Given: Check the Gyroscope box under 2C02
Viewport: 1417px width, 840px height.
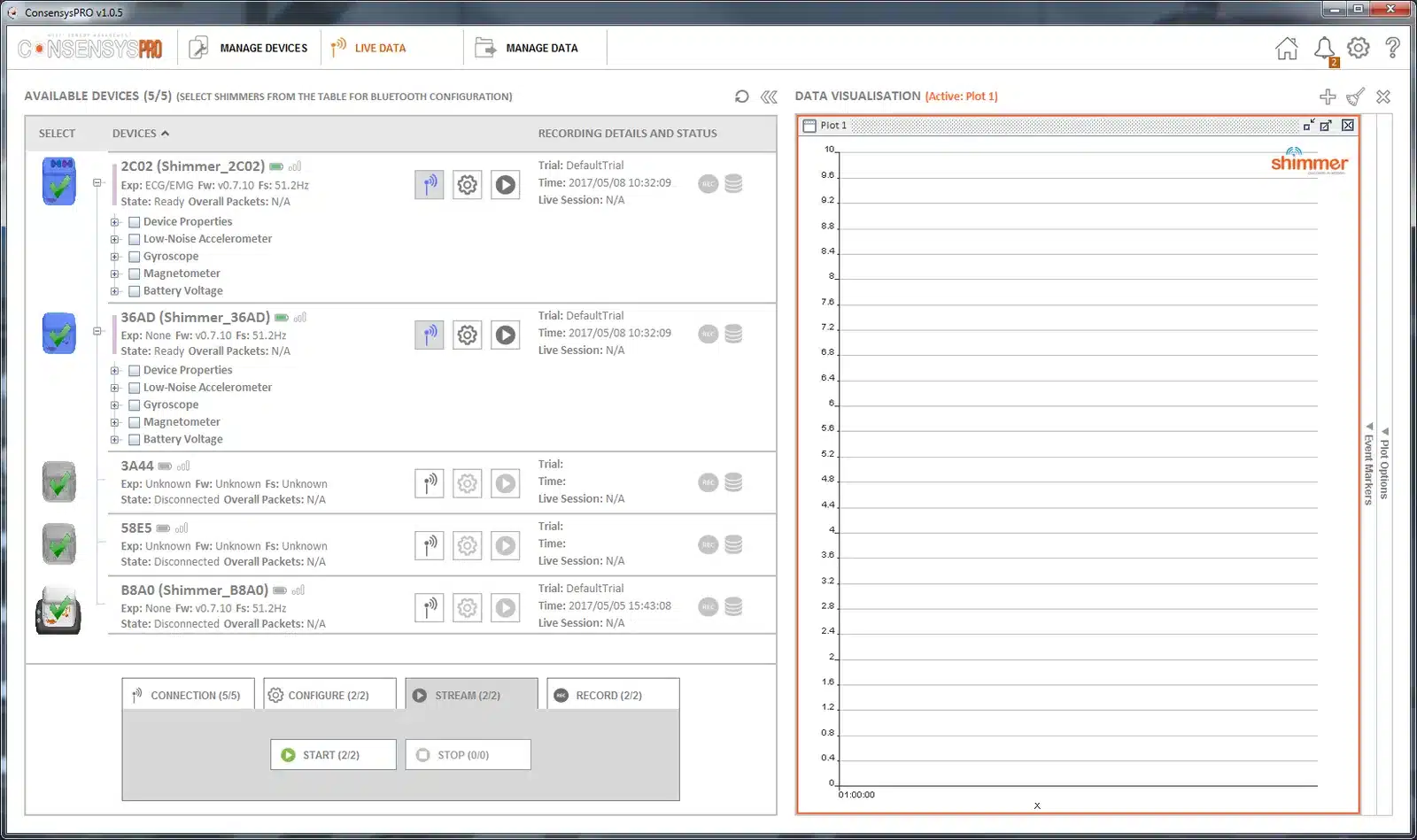Looking at the screenshot, I should click(135, 257).
